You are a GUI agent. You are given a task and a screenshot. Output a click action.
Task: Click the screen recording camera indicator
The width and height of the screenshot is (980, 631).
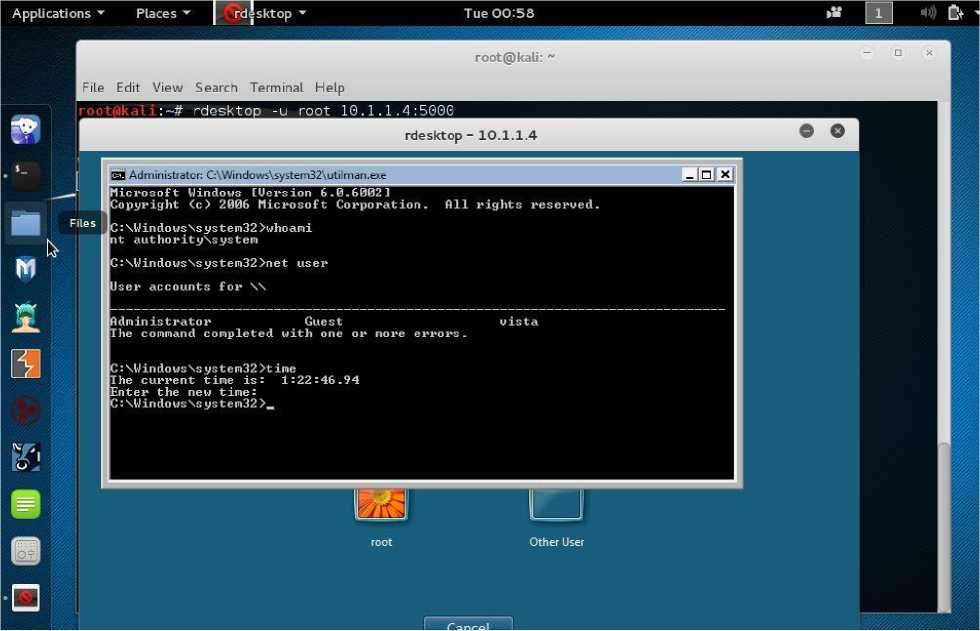click(834, 12)
